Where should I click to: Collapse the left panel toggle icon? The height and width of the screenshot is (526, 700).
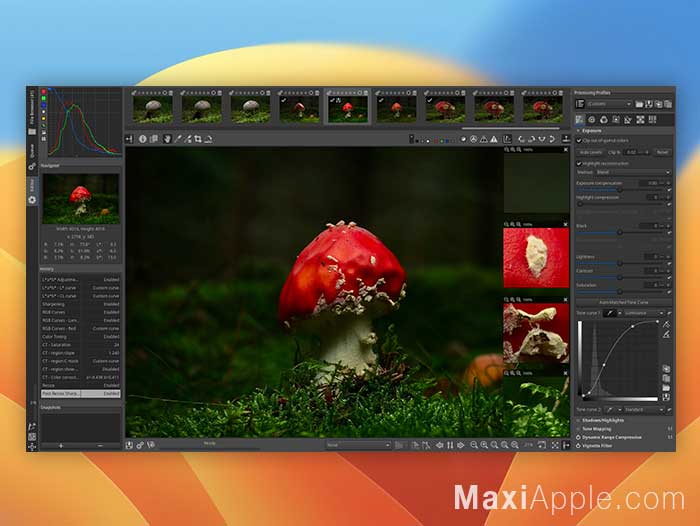point(129,139)
